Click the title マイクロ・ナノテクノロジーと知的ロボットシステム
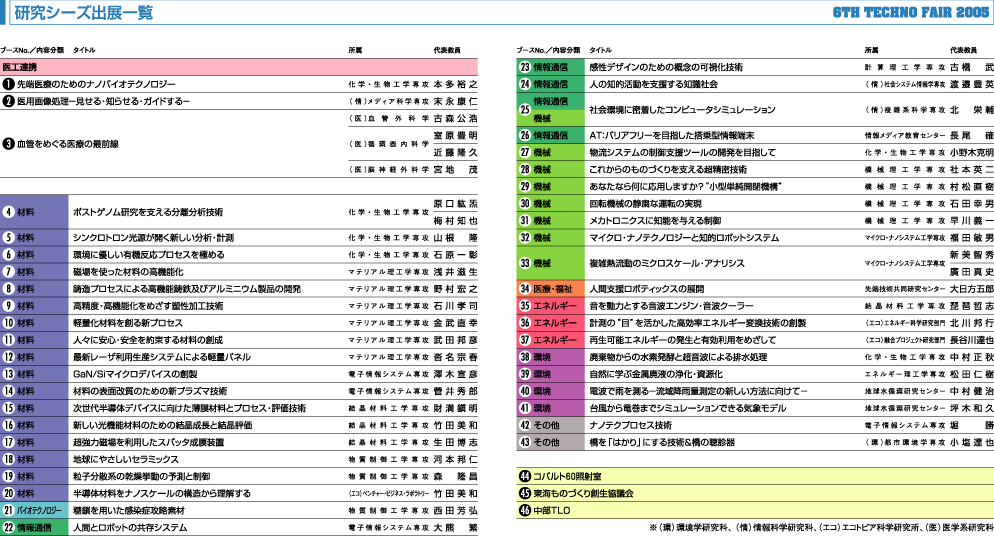The height and width of the screenshot is (536, 994). (684, 238)
